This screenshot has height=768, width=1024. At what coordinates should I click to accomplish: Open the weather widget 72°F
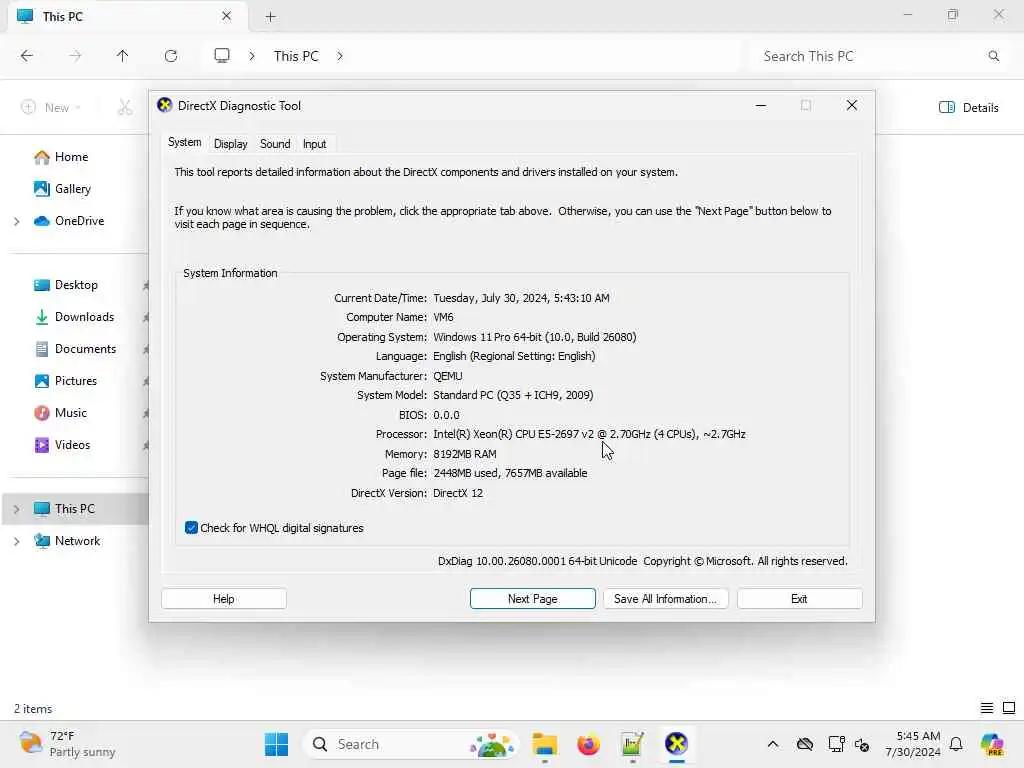point(67,744)
